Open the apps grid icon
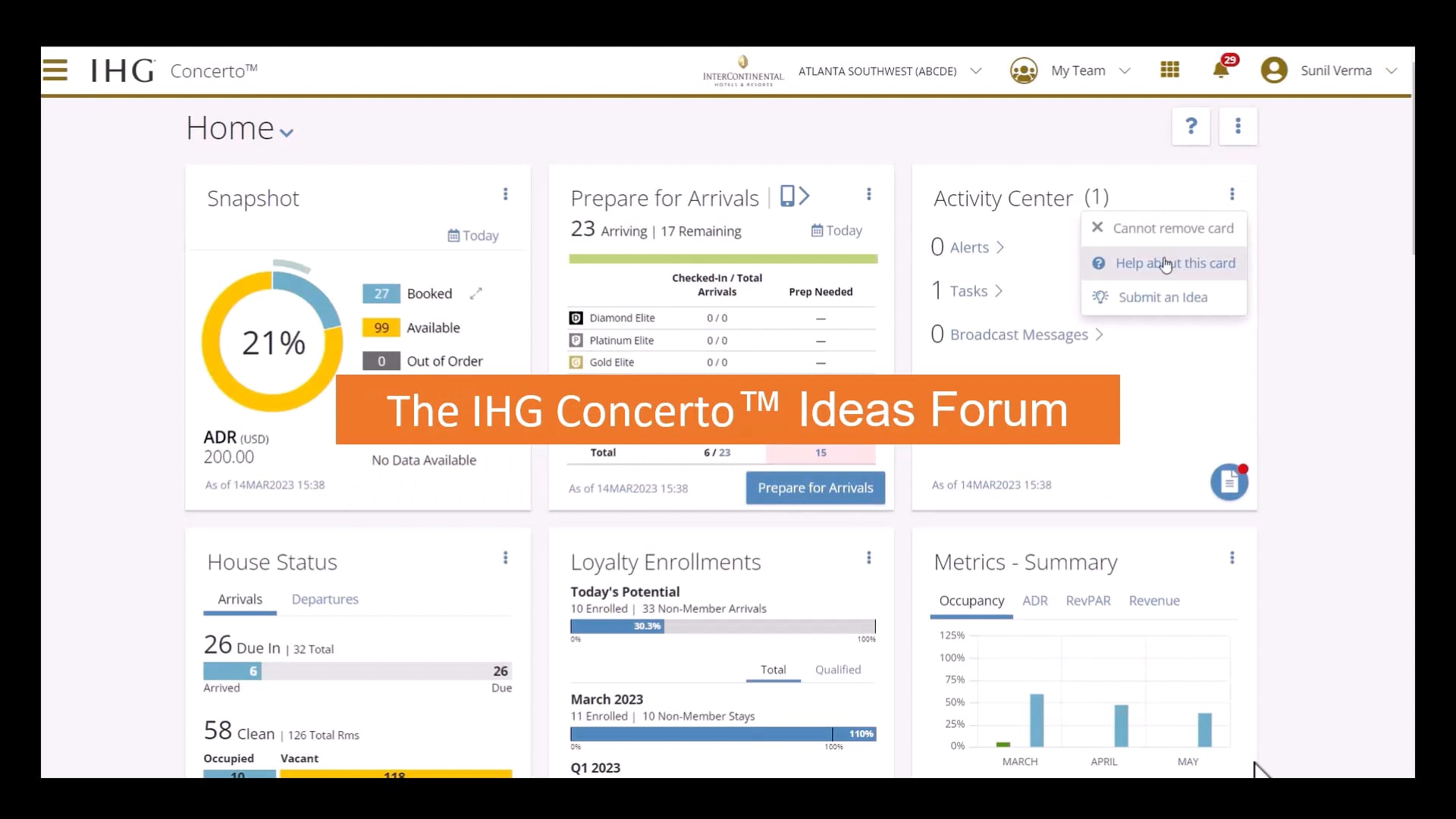The image size is (1456, 819). [x=1169, y=70]
